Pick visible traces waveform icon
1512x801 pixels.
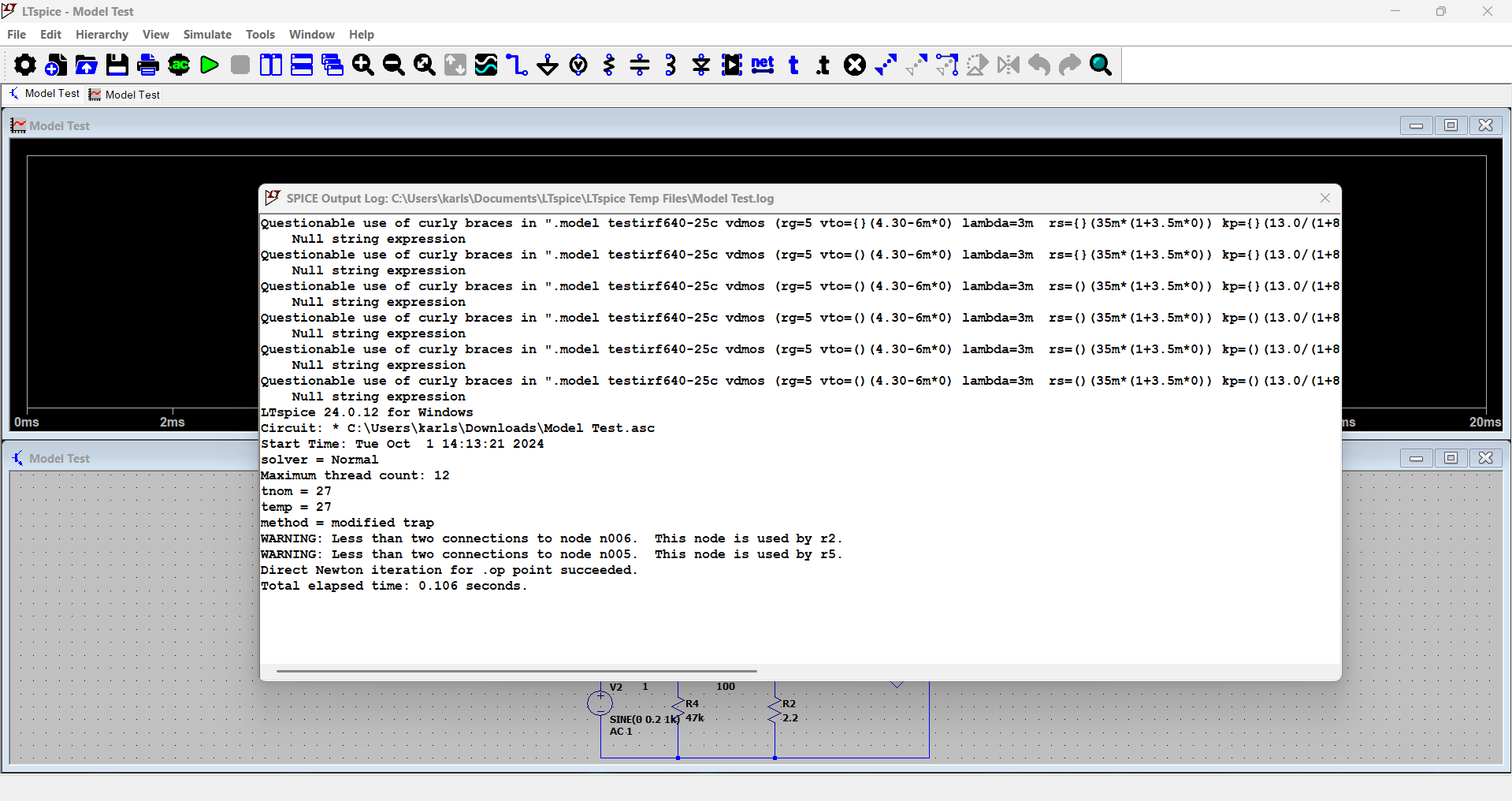tap(486, 65)
